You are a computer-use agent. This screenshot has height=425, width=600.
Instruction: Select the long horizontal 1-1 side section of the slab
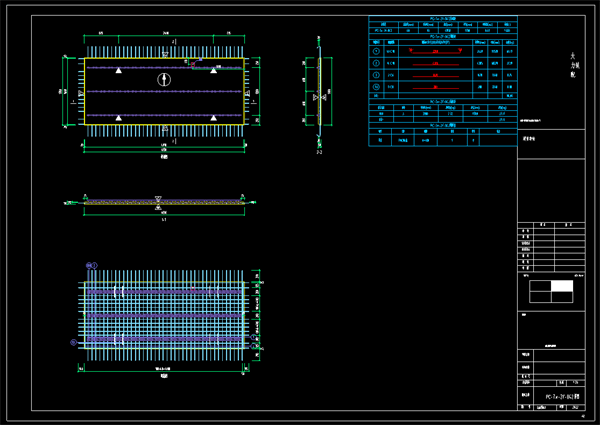164,202
